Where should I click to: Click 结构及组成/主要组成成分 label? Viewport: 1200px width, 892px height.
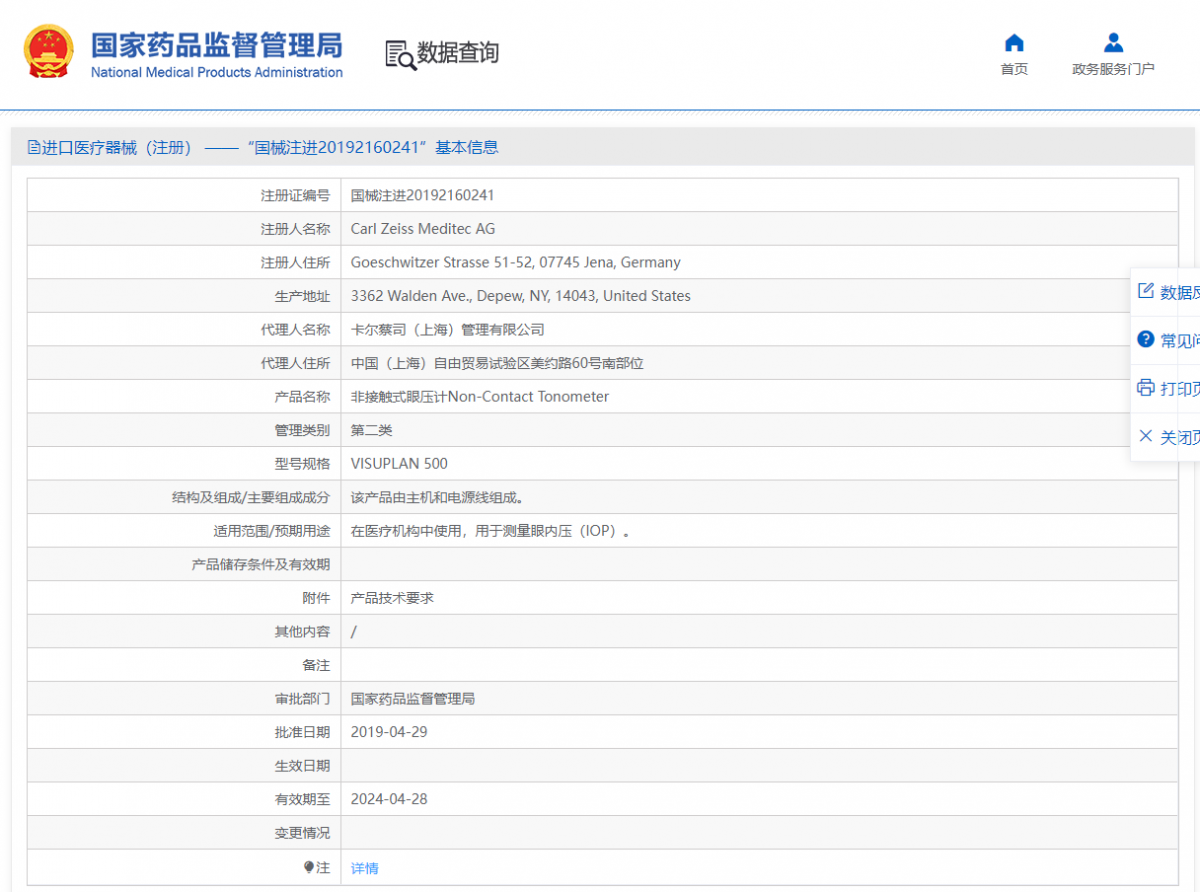click(x=251, y=497)
